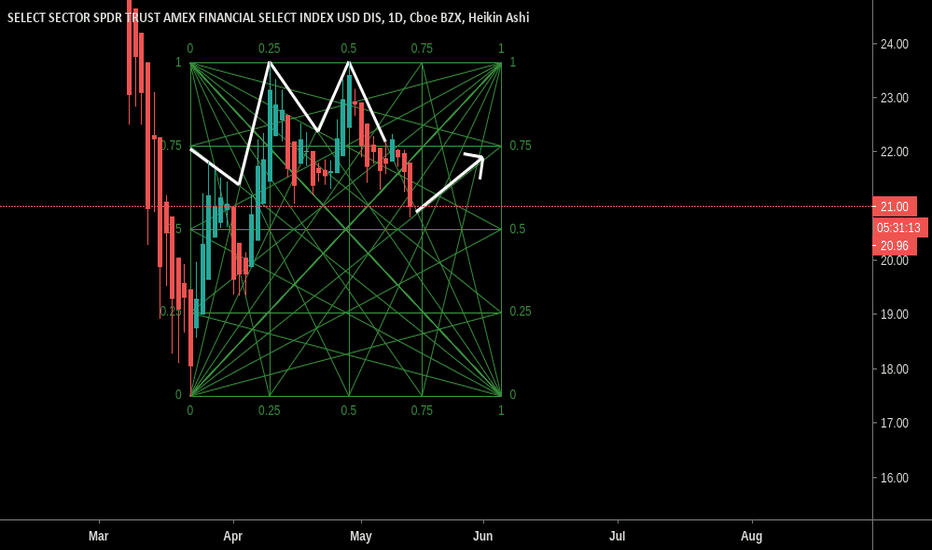Click Gann box right-side 0.75 level label
This screenshot has width=932, height=550.
click(x=520, y=146)
